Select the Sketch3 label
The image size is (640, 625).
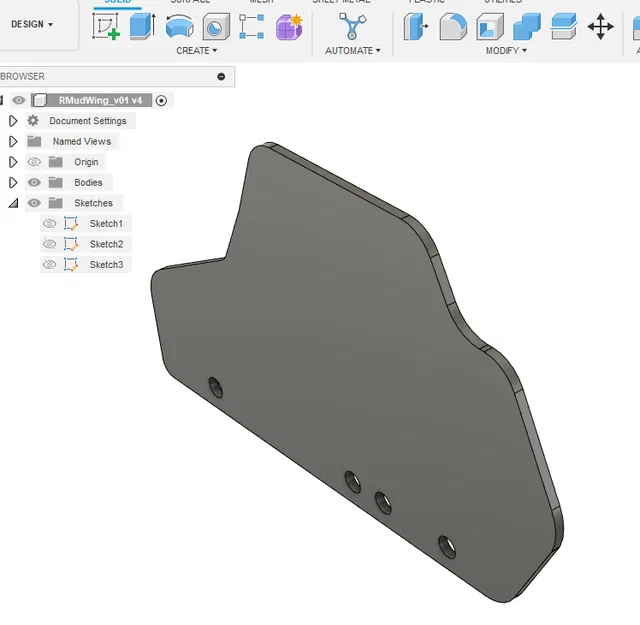pyautogui.click(x=106, y=265)
